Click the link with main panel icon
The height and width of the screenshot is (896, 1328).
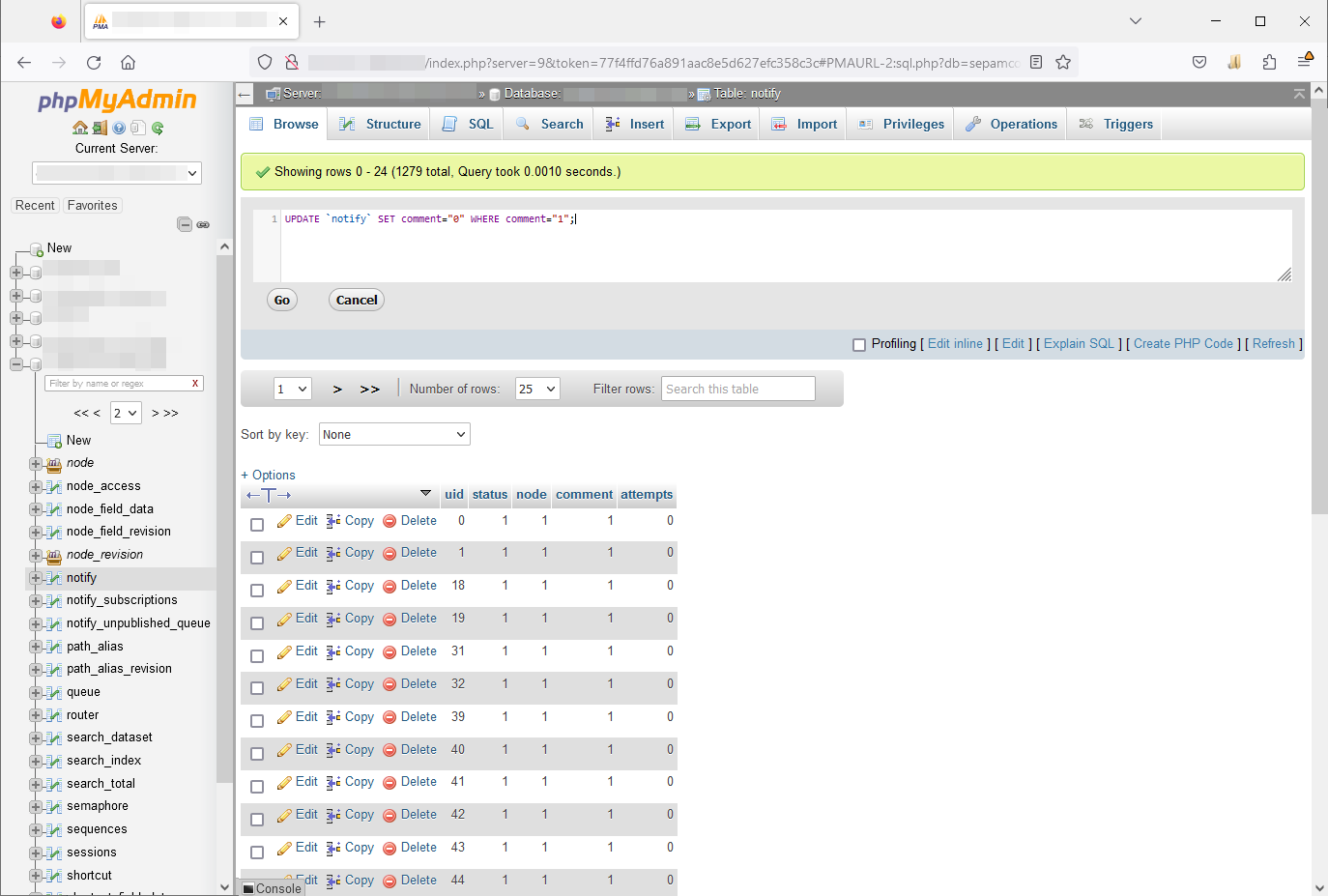click(203, 224)
